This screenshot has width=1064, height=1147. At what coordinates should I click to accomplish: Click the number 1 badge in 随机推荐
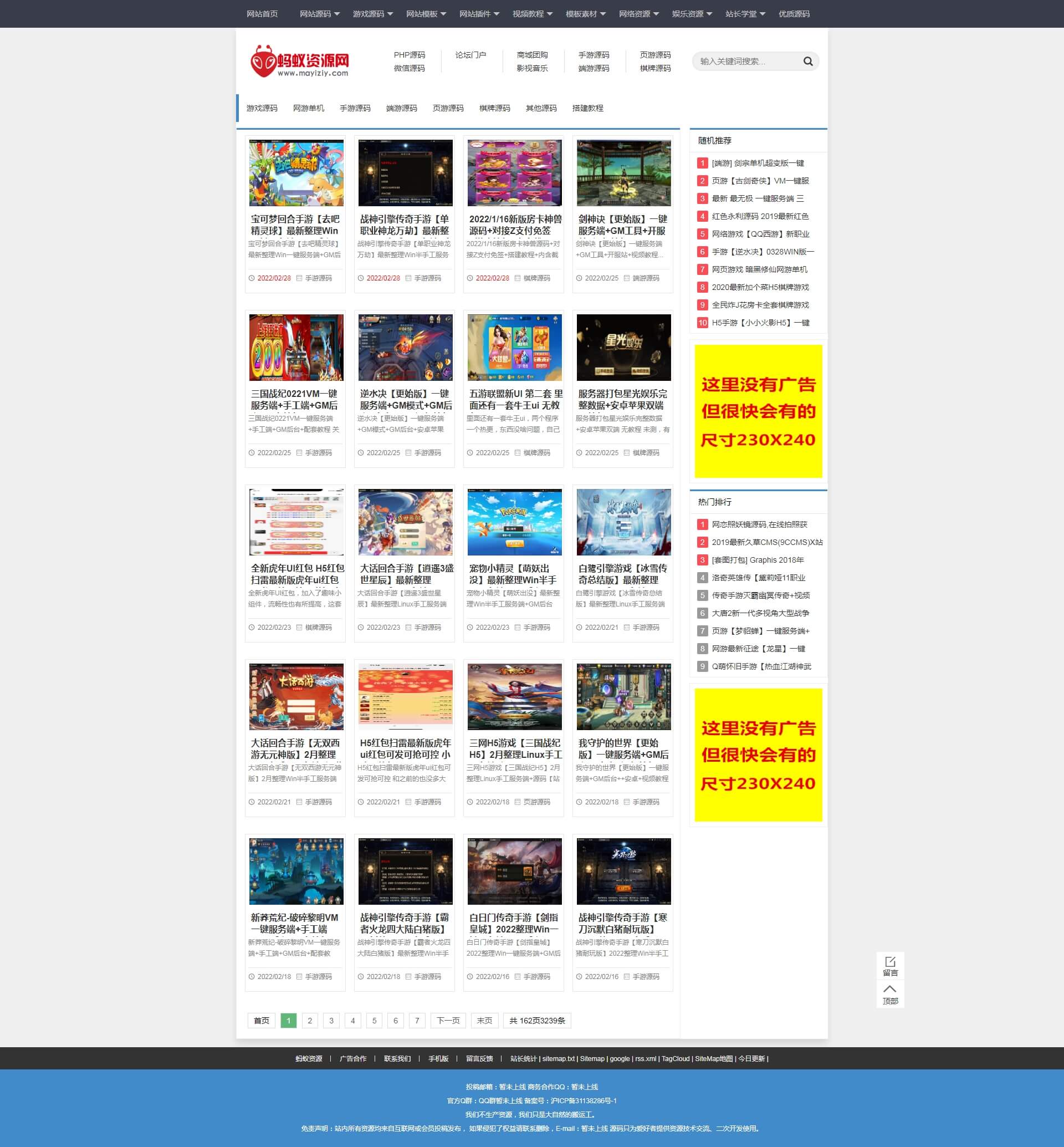tap(702, 163)
